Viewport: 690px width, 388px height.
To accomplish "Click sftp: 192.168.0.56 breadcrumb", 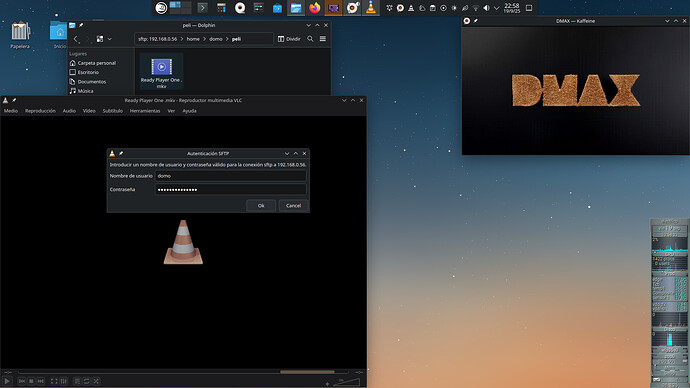I will (158, 39).
